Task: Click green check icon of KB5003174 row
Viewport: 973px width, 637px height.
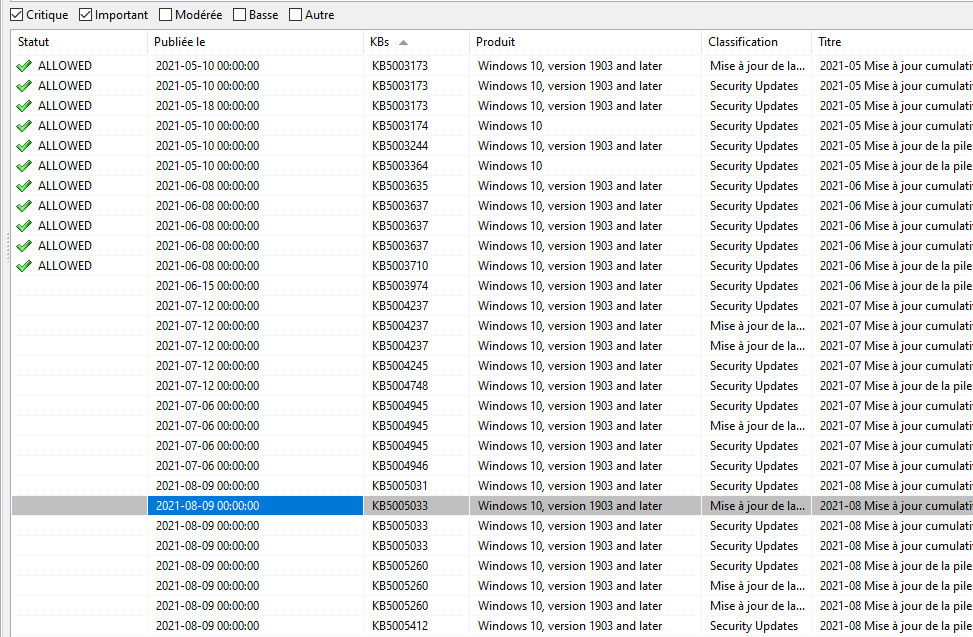Action: [24, 126]
